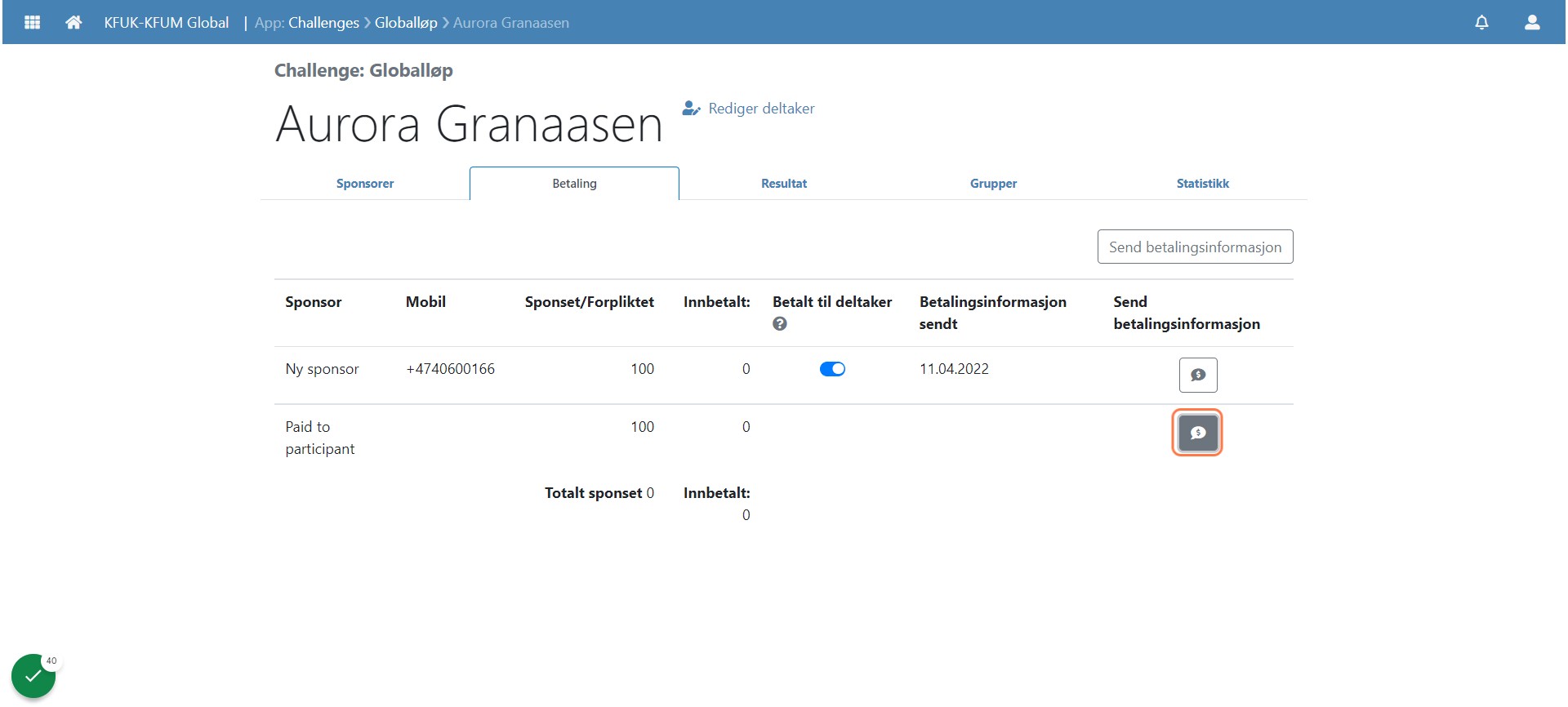Open the user profile icon
The width and height of the screenshot is (1568, 707).
(1532, 22)
